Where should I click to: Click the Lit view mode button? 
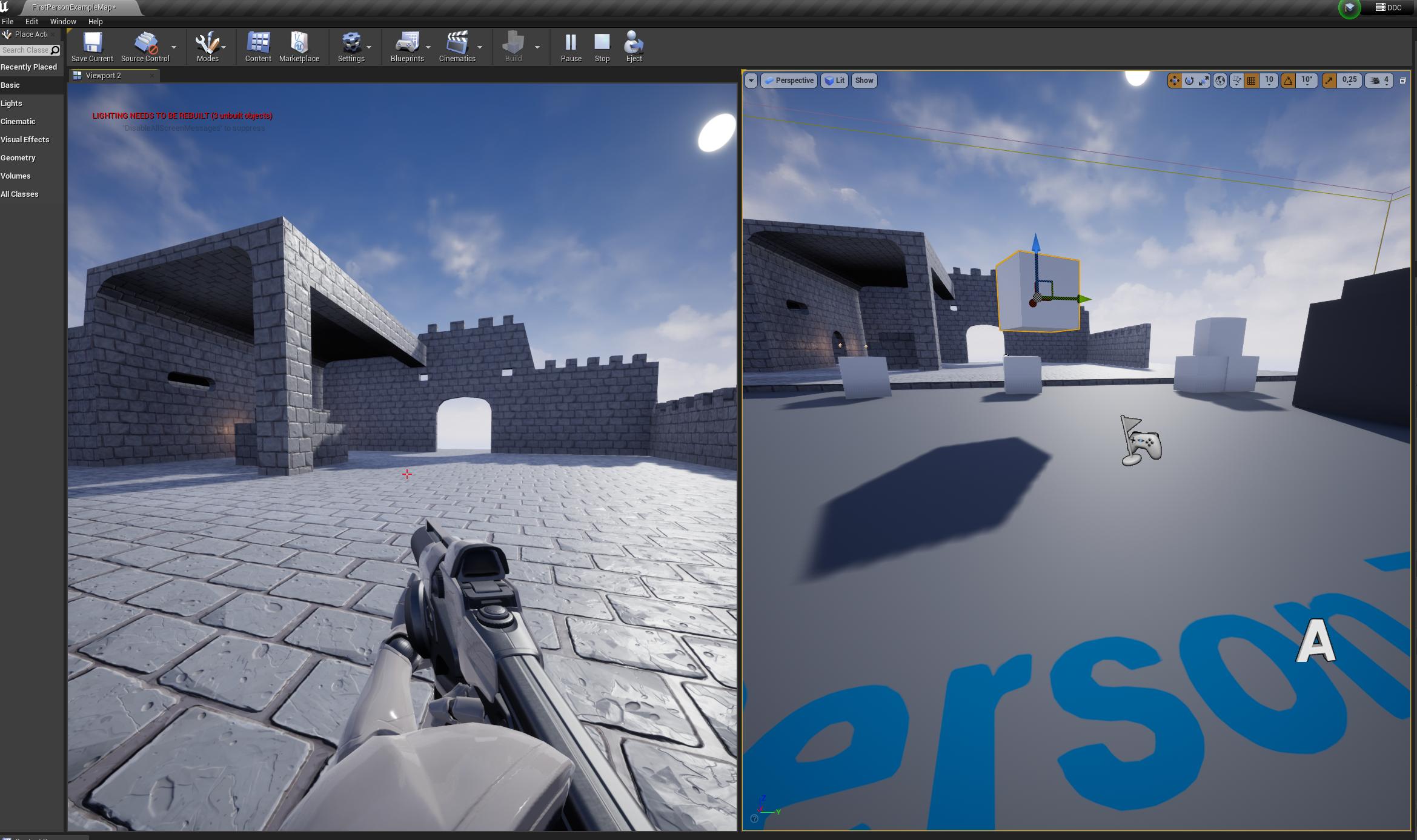(834, 81)
